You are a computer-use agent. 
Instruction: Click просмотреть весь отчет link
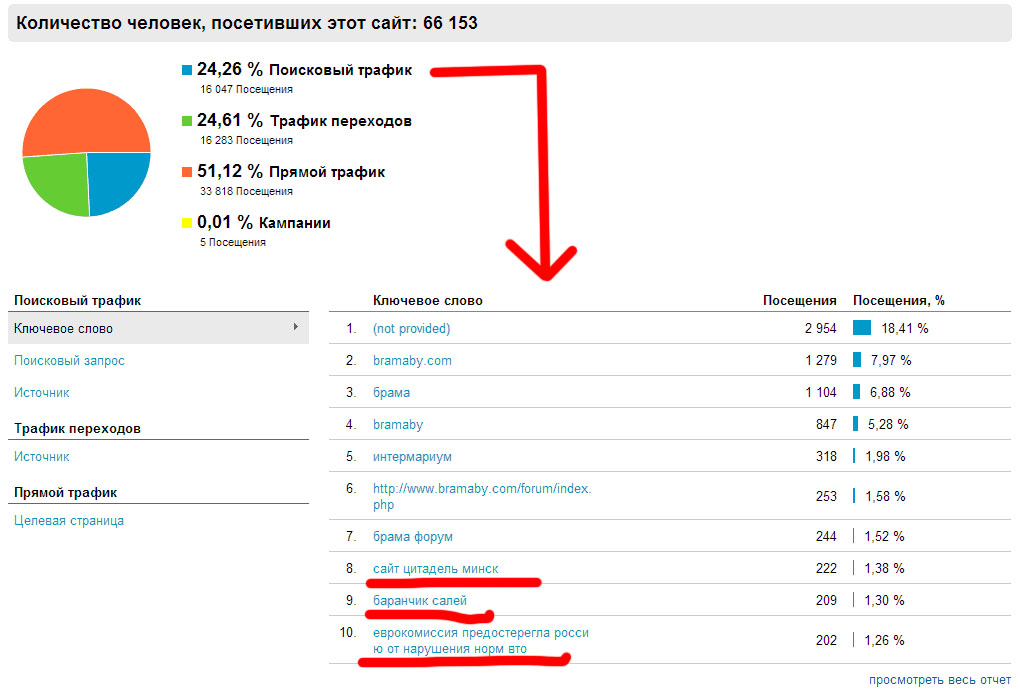pyautogui.click(x=939, y=680)
